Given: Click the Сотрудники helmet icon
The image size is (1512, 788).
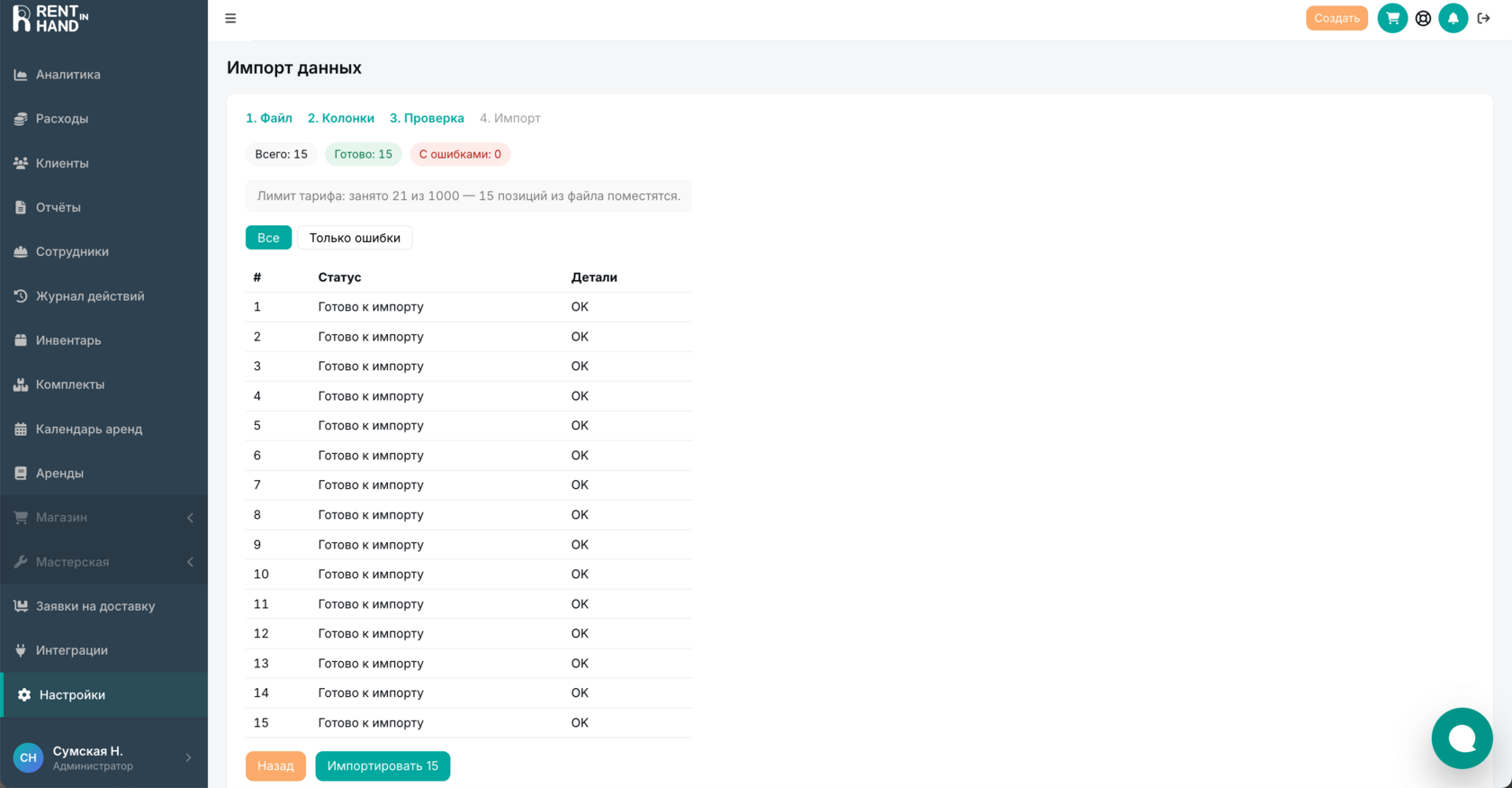Looking at the screenshot, I should [x=21, y=251].
